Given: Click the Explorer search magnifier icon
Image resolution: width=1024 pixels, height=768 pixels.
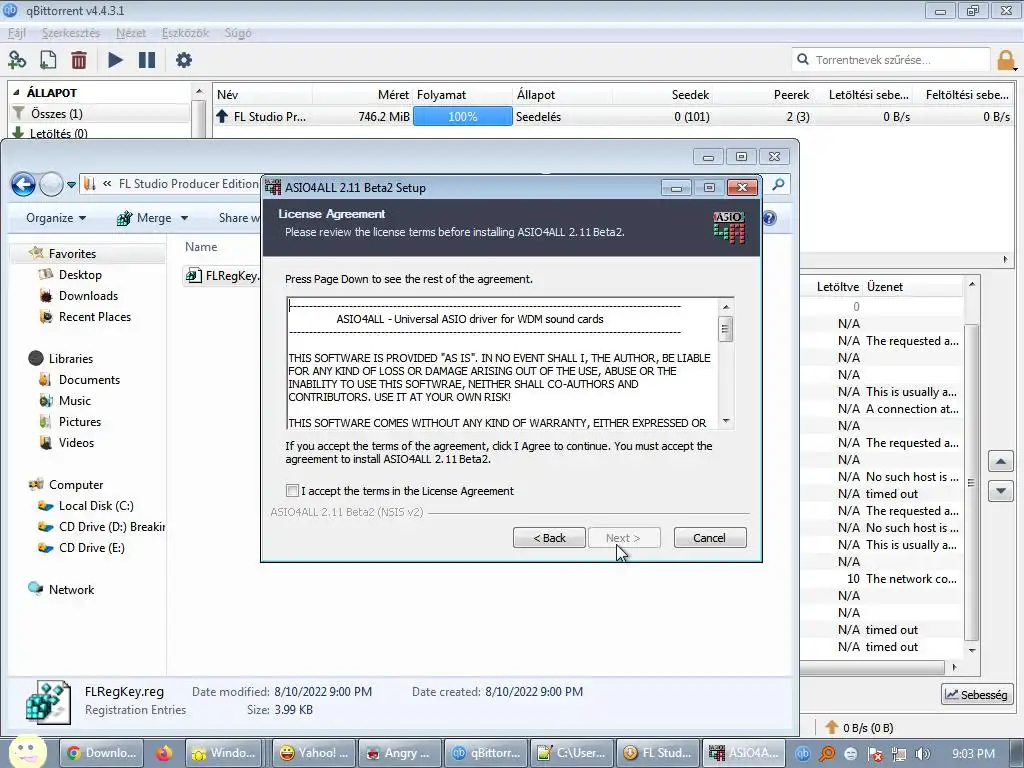Looking at the screenshot, I should 778,185.
